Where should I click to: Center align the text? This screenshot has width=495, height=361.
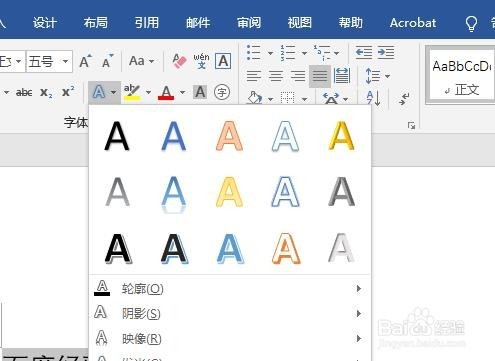(x=276, y=76)
